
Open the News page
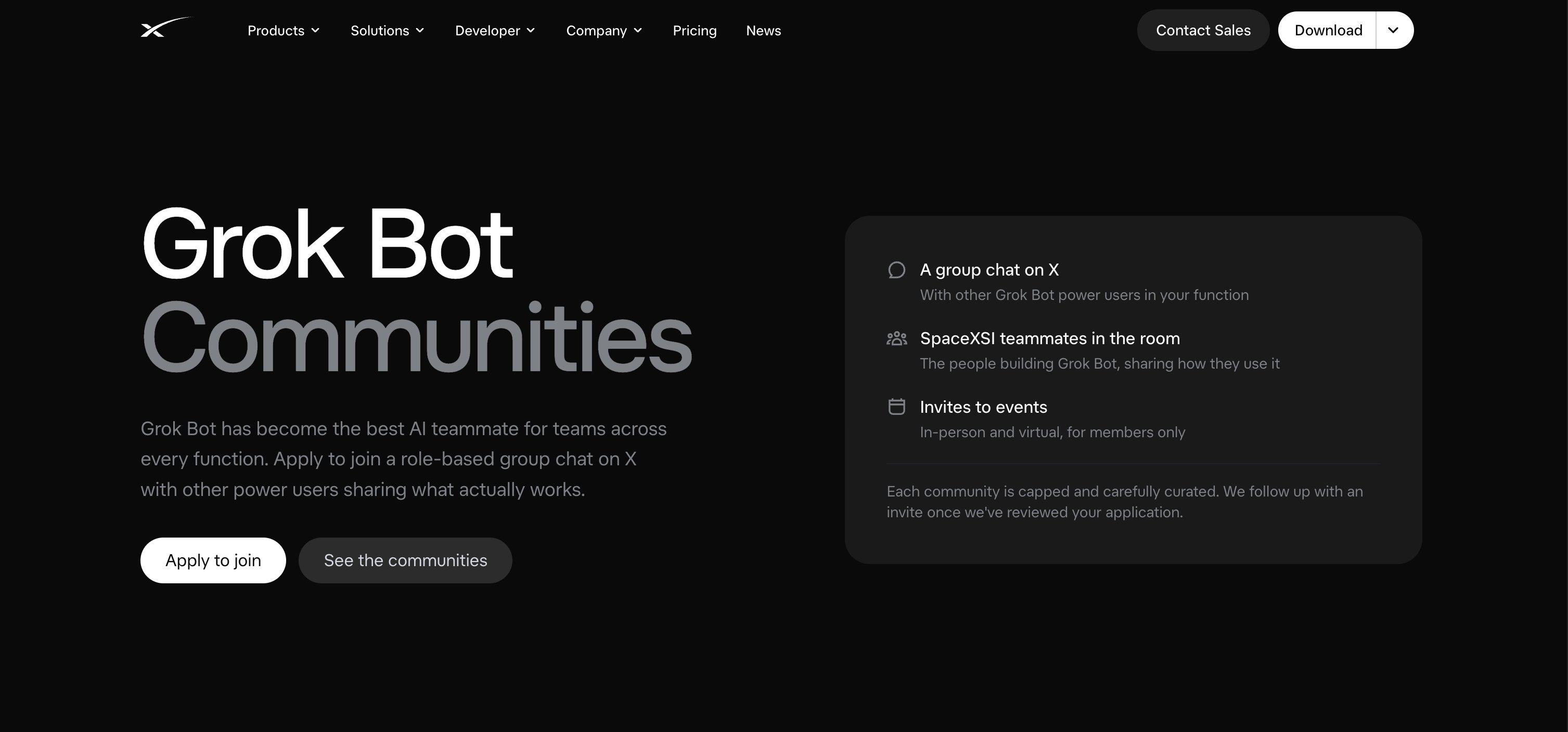tap(763, 31)
